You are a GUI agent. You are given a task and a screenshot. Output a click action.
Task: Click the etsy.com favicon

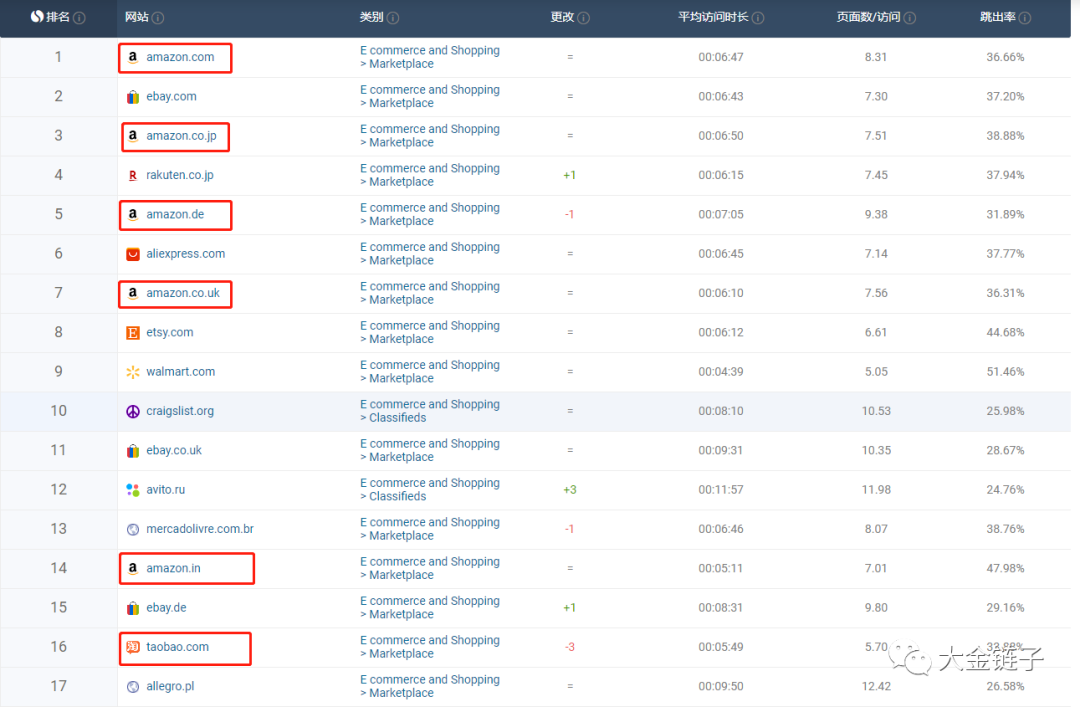click(133, 333)
